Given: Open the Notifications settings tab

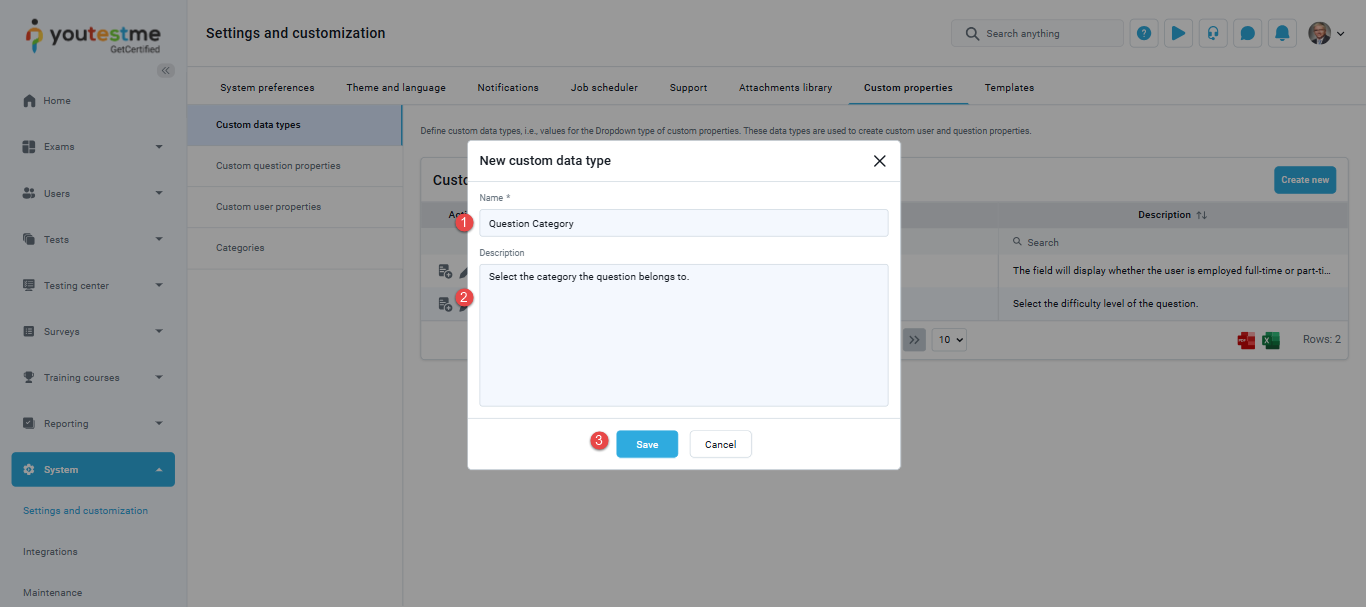Looking at the screenshot, I should pyautogui.click(x=508, y=88).
